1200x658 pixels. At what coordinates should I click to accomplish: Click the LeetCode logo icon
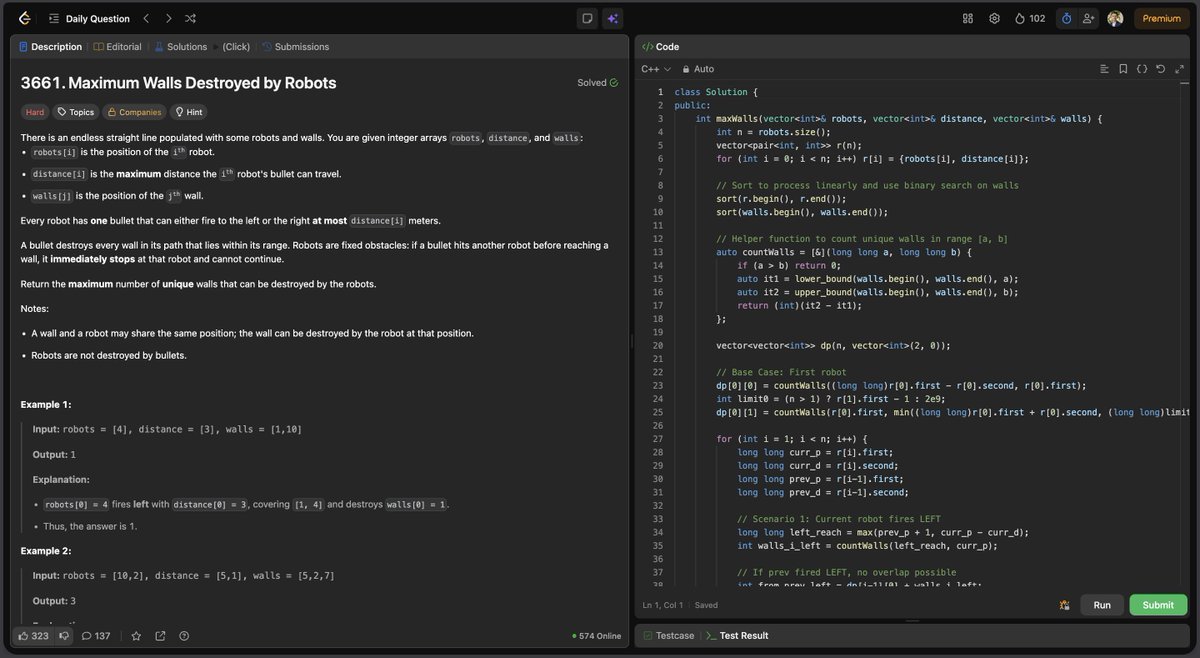coord(24,18)
